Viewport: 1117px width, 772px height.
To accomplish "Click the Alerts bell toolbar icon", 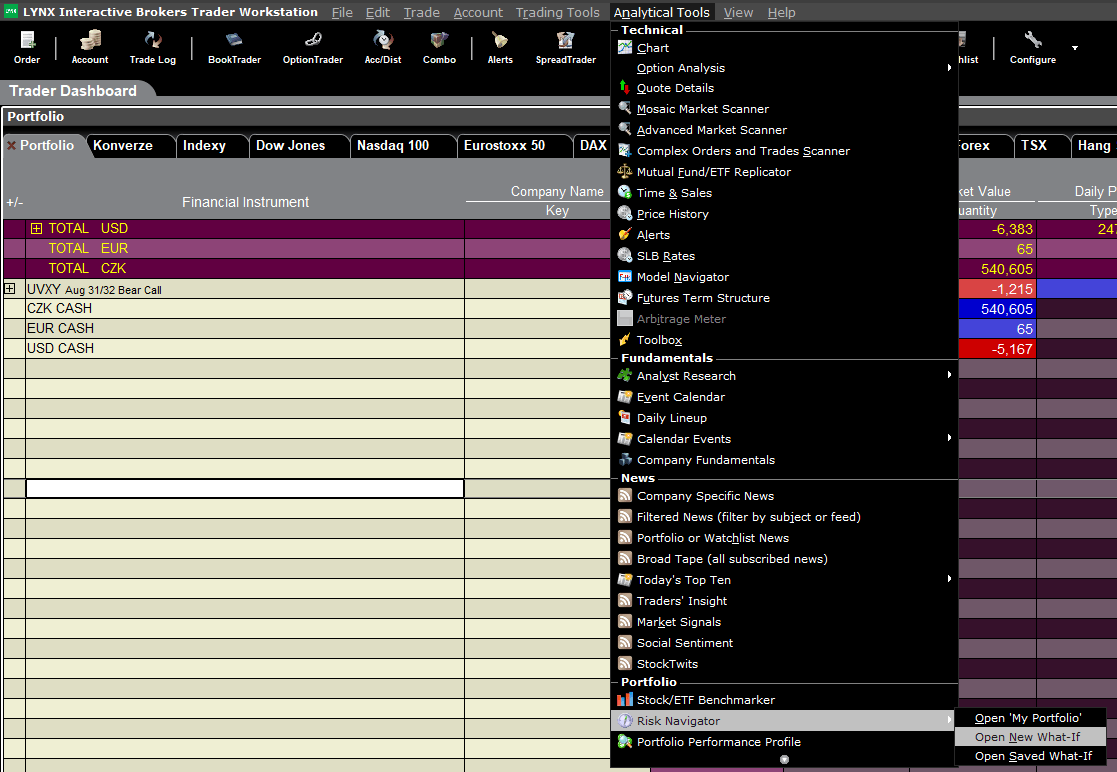I will click(499, 47).
